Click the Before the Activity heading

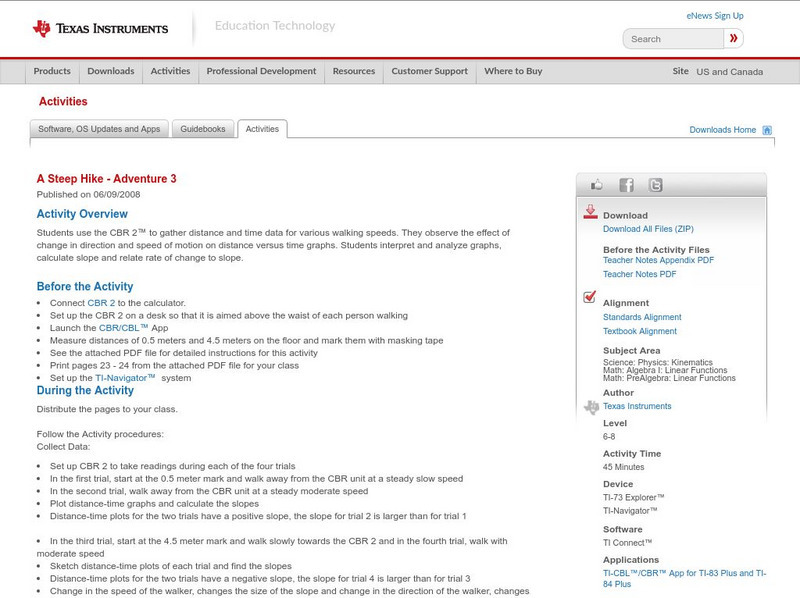[85, 286]
